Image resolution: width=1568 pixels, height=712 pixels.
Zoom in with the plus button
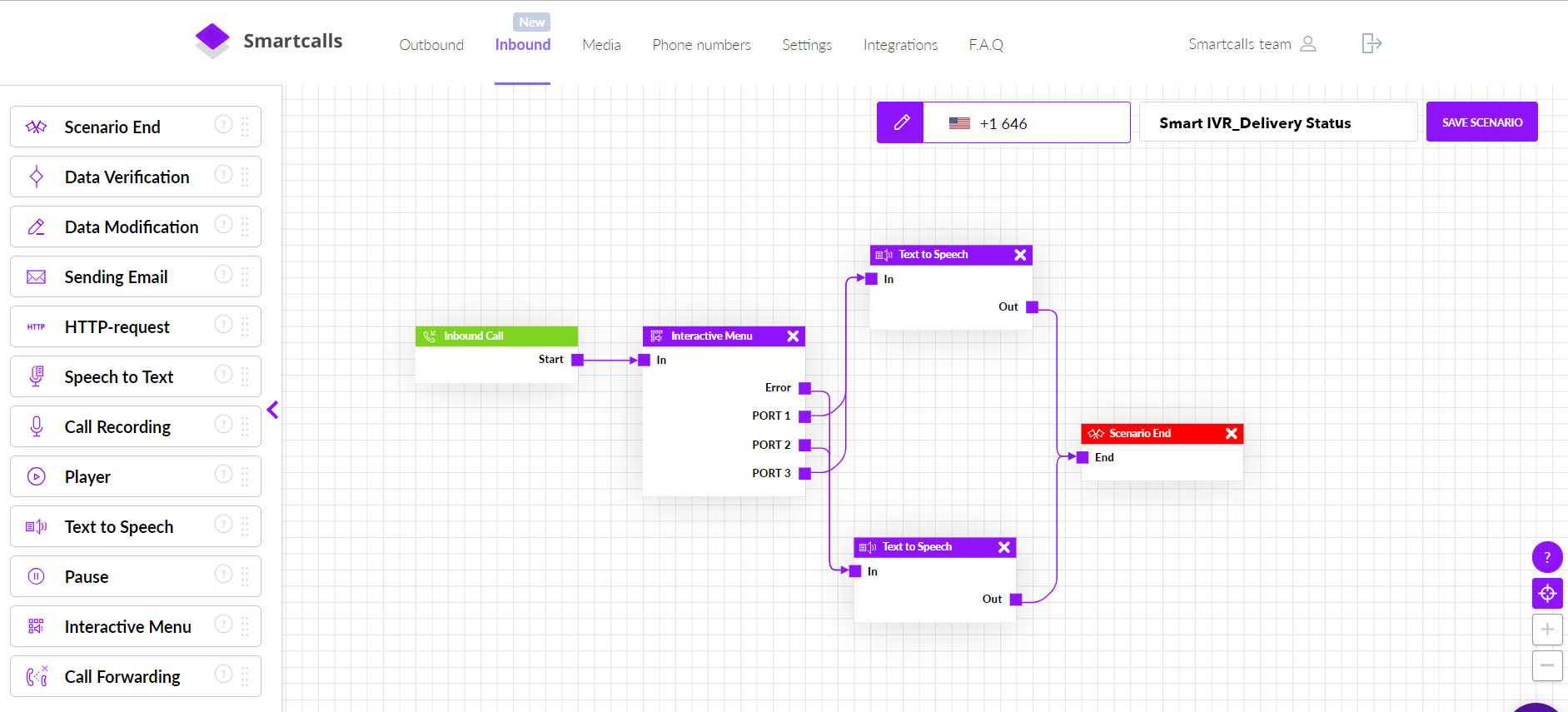coord(1546,630)
